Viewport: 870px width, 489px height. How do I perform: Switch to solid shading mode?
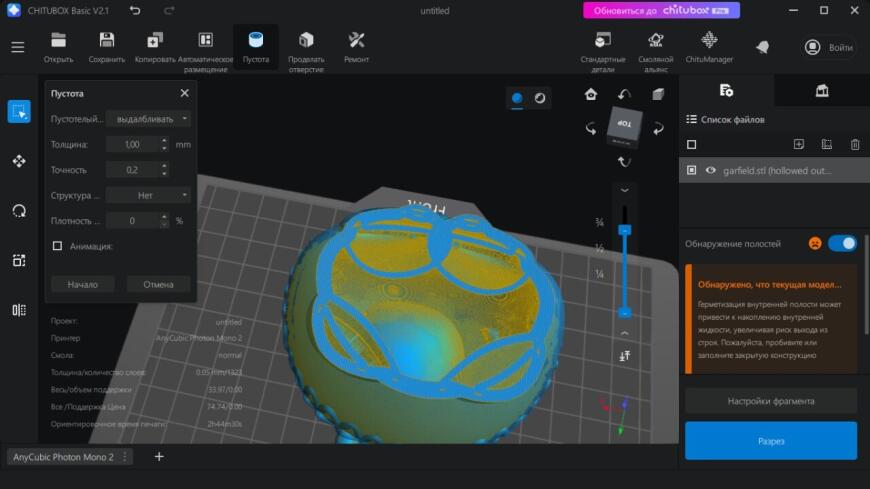(x=517, y=98)
